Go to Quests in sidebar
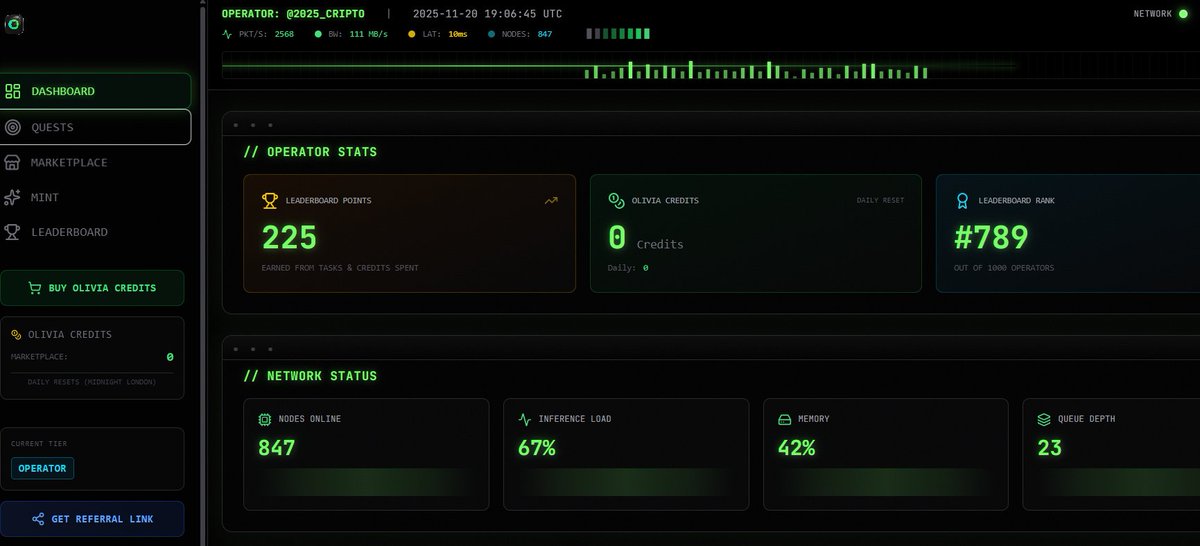Image resolution: width=1200 pixels, height=546 pixels. click(96, 127)
